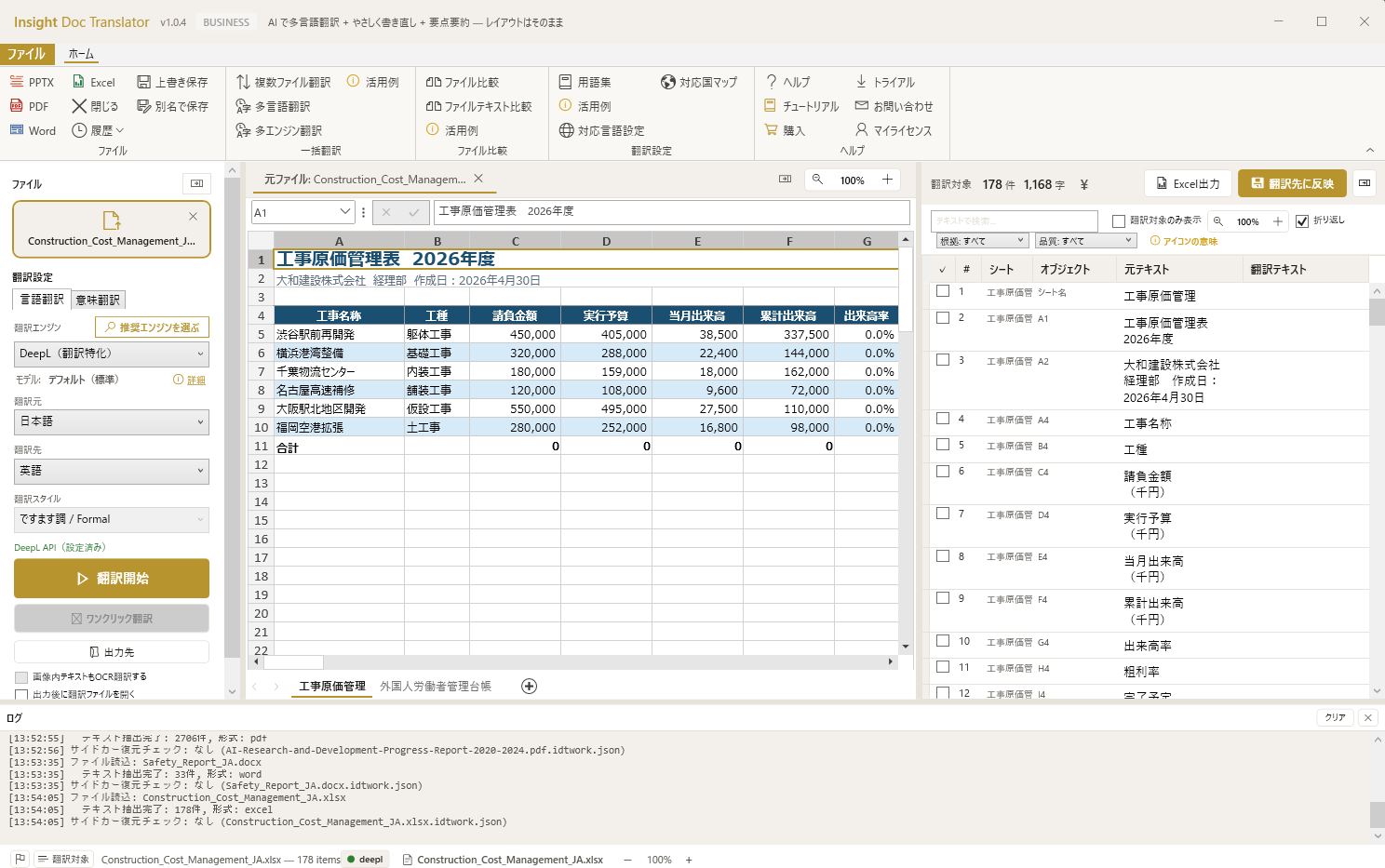Remove Construction_Cost_Management file card
Viewport: 1385px width, 868px height.
(x=193, y=216)
